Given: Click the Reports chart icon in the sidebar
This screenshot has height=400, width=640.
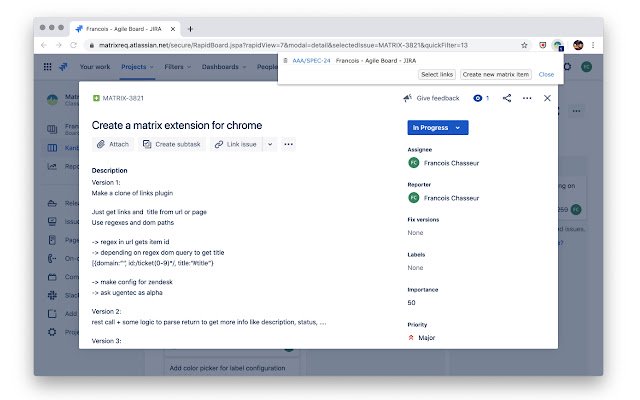Looking at the screenshot, I should click(x=52, y=166).
